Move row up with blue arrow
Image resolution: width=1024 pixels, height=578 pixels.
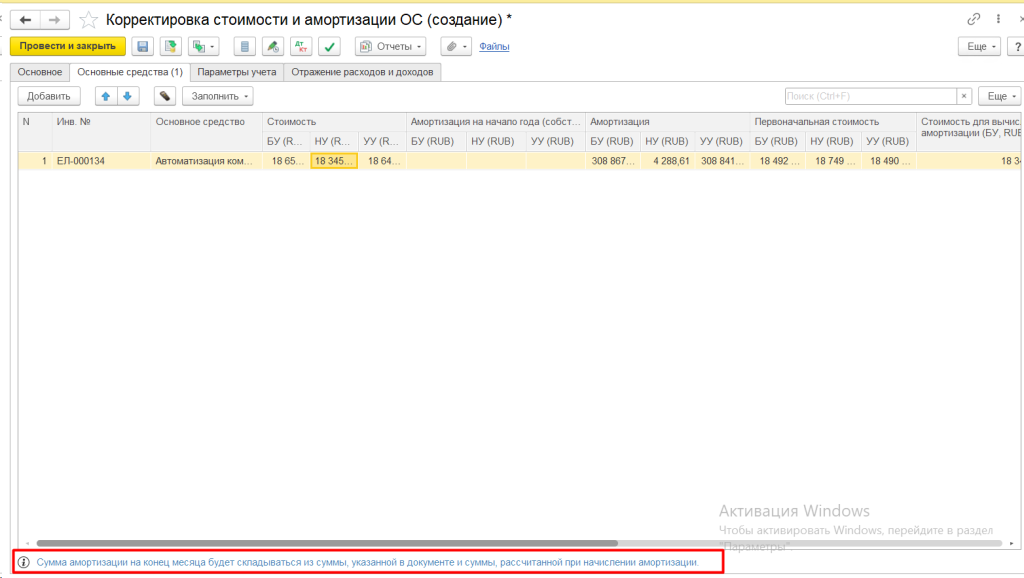[106, 96]
